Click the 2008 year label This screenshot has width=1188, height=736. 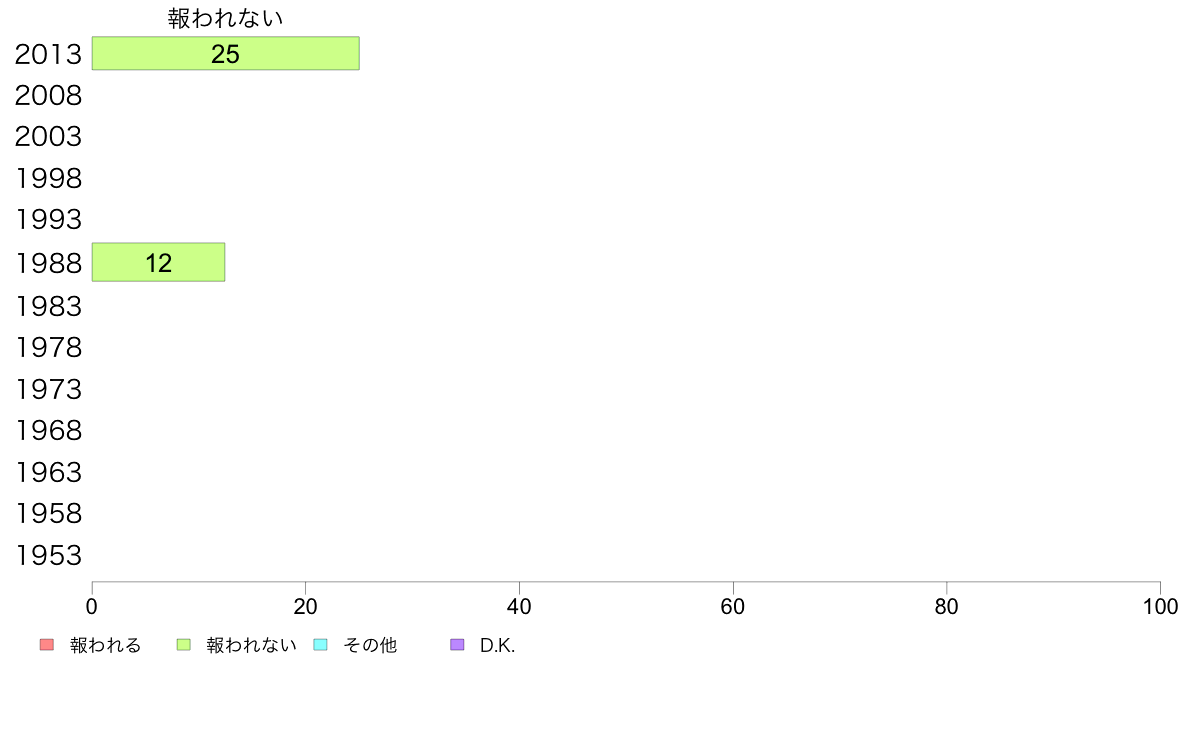pos(48,96)
